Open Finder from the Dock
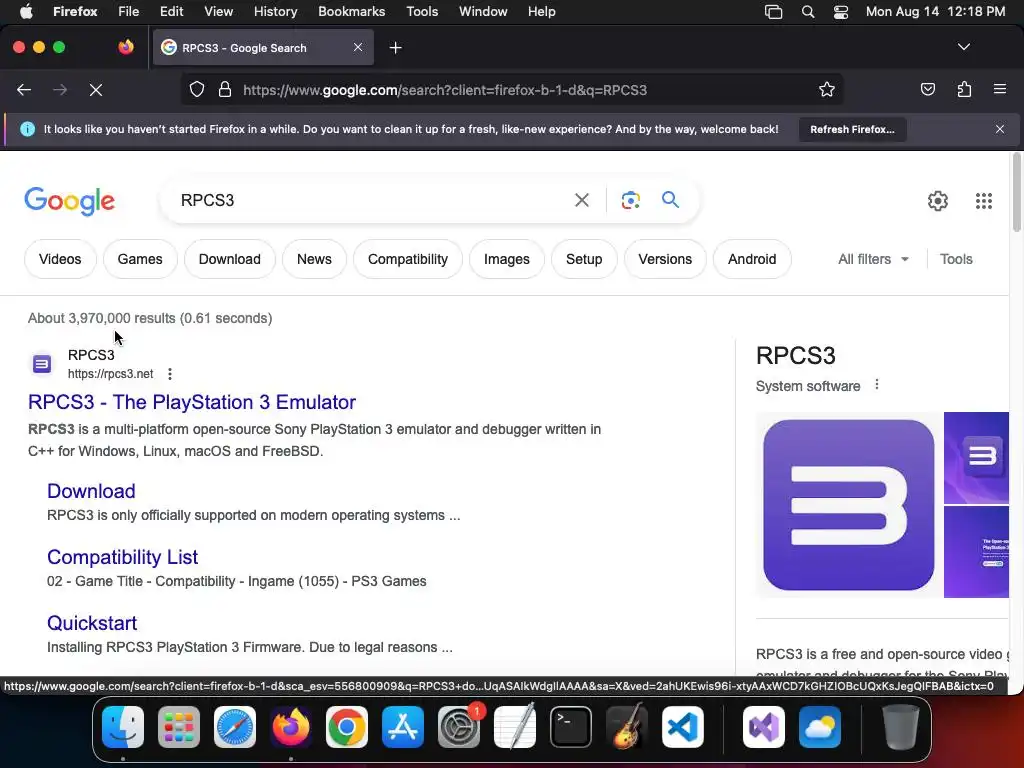Viewport: 1024px width, 768px height. point(123,727)
